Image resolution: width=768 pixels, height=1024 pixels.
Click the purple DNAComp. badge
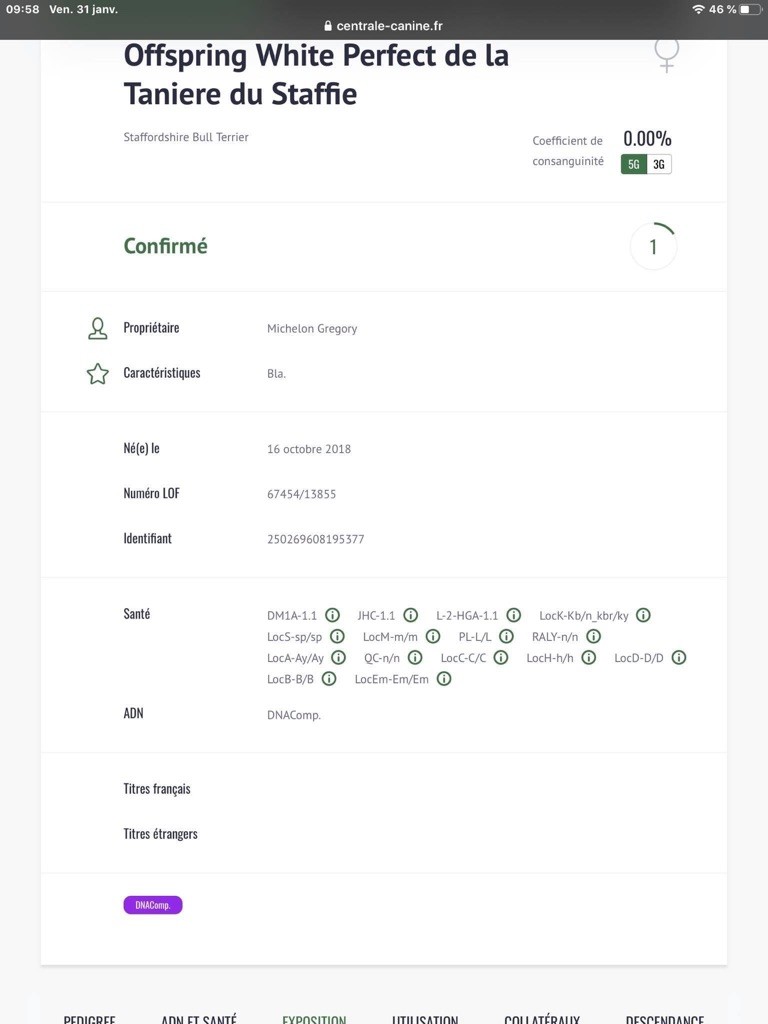[x=153, y=905]
